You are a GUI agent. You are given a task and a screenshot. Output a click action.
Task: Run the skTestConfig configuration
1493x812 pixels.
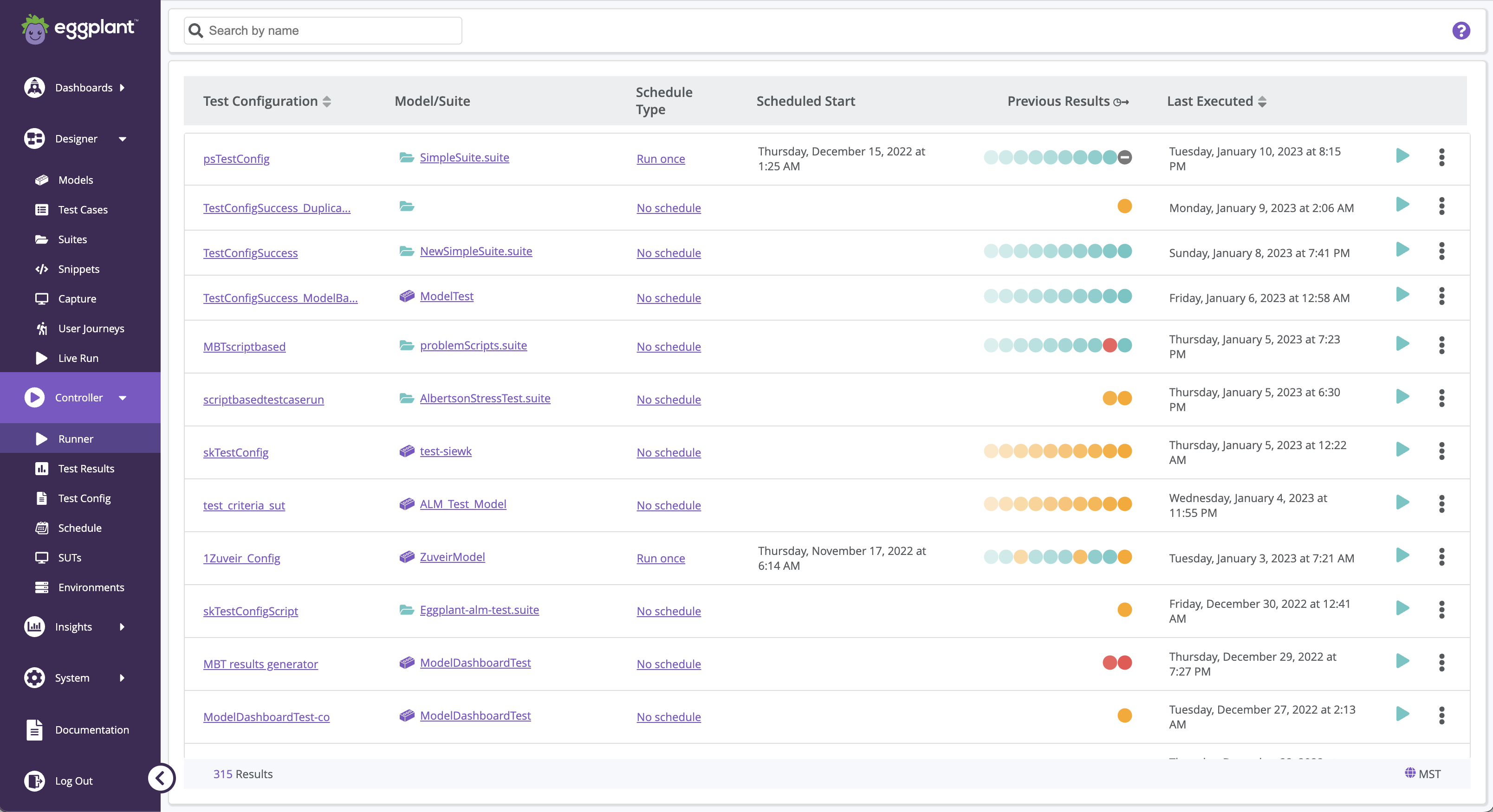click(x=1402, y=450)
